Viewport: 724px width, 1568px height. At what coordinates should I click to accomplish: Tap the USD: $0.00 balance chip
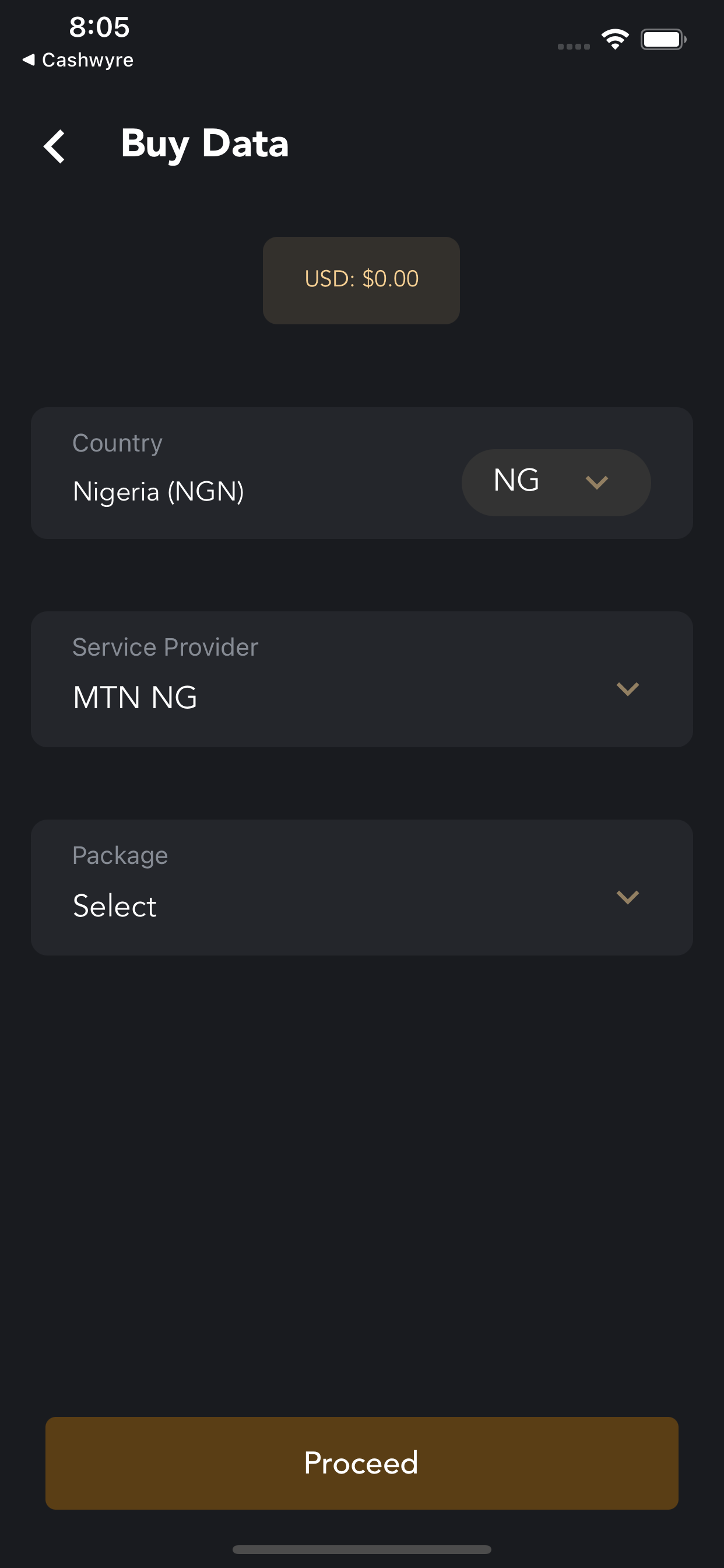point(361,280)
